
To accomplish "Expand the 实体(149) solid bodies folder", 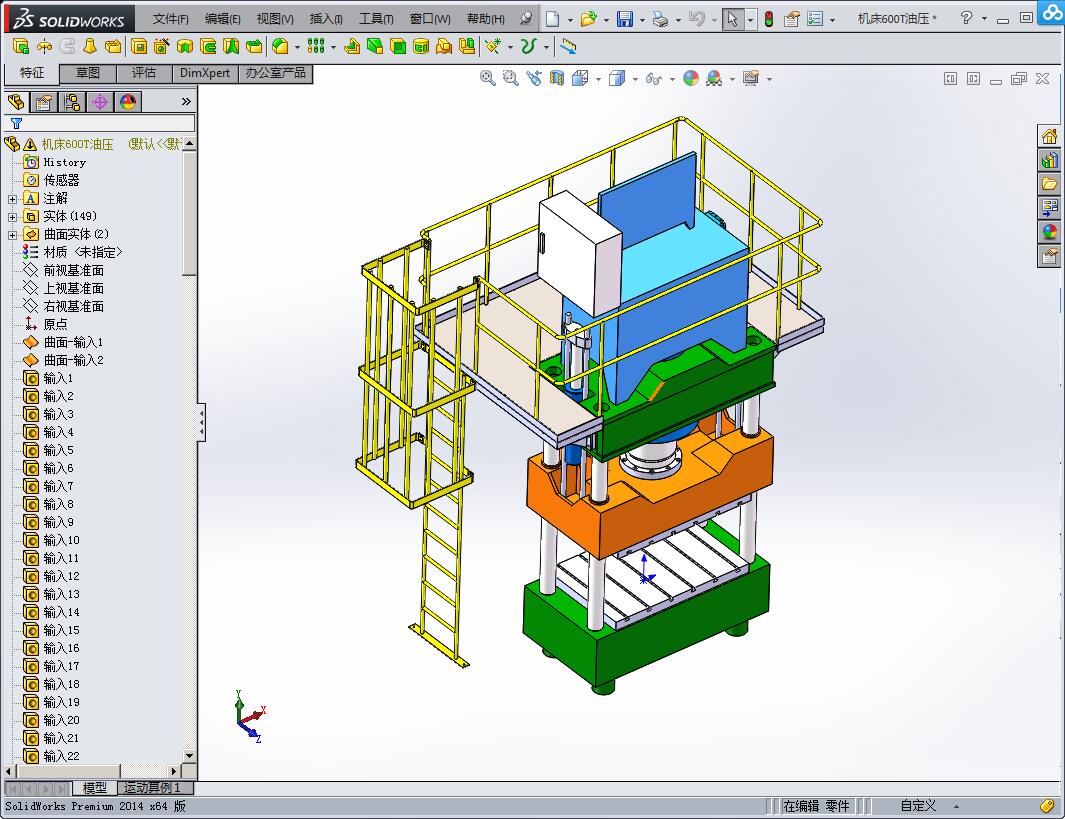I will [12, 216].
